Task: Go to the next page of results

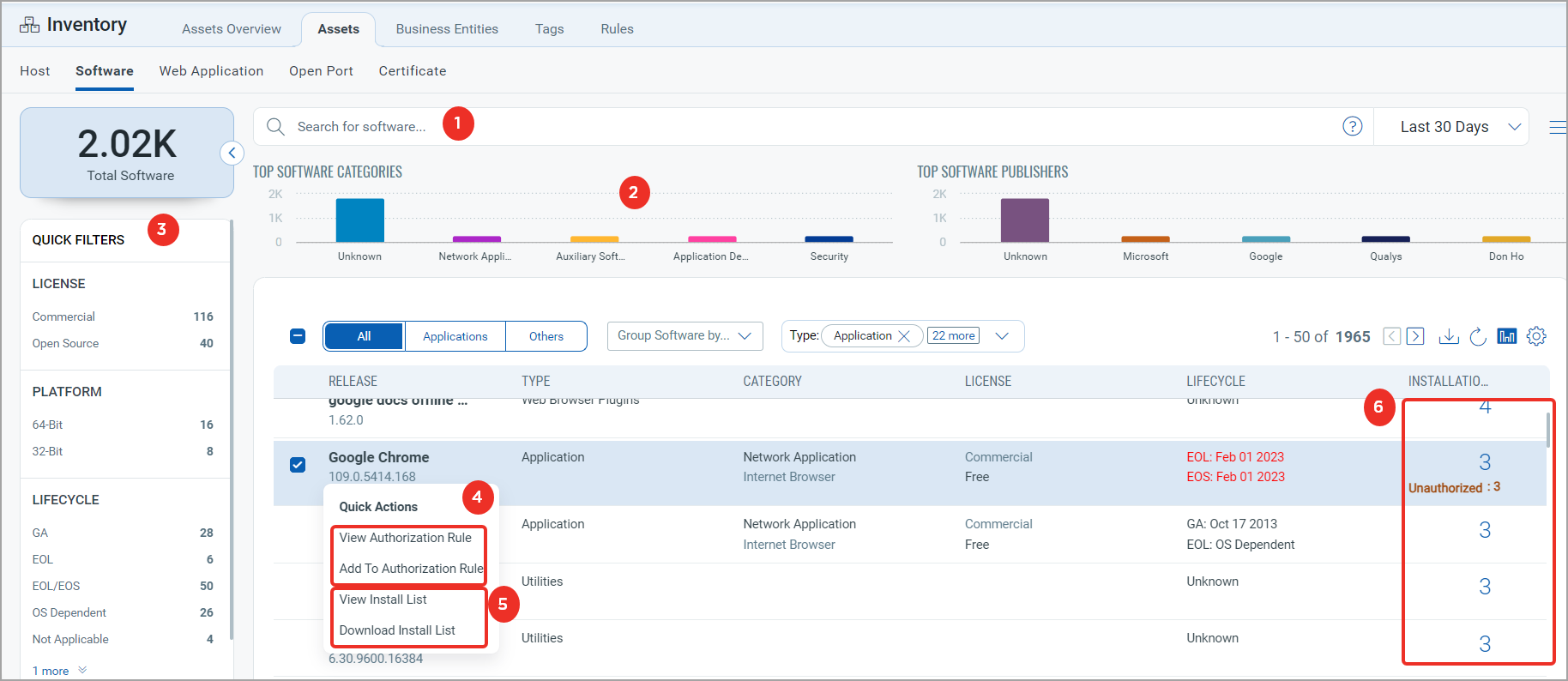Action: point(1415,336)
